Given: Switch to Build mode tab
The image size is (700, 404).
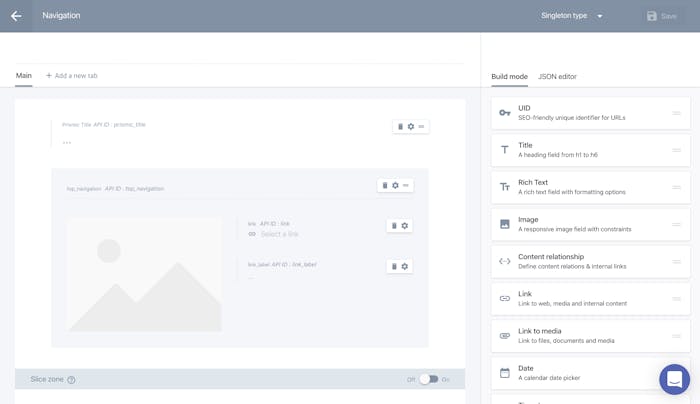Looking at the screenshot, I should pos(509,76).
